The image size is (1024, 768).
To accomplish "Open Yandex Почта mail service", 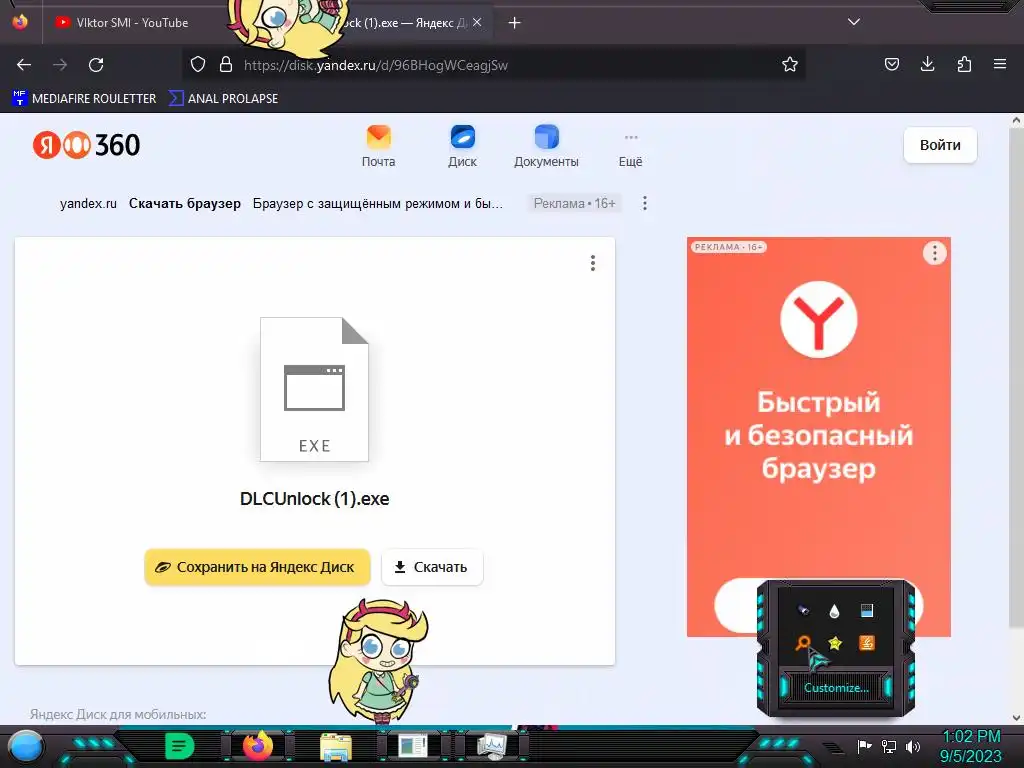I will [x=379, y=146].
